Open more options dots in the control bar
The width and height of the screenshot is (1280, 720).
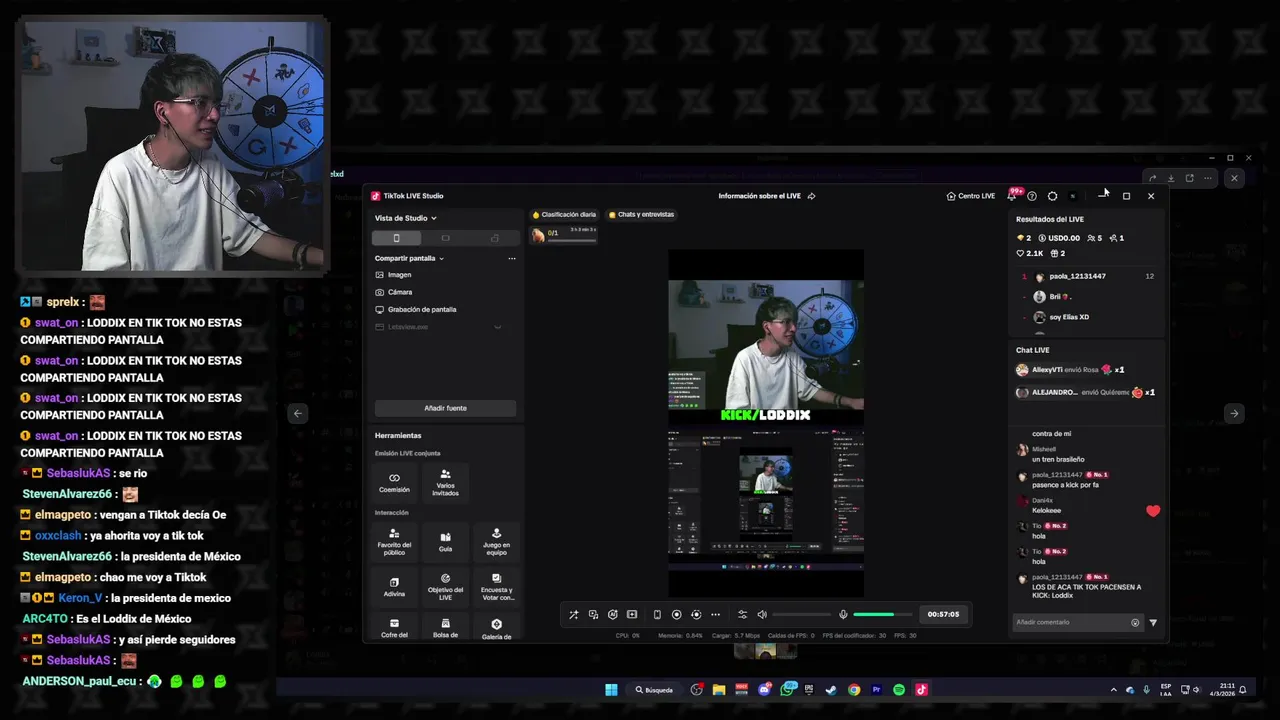pos(715,614)
